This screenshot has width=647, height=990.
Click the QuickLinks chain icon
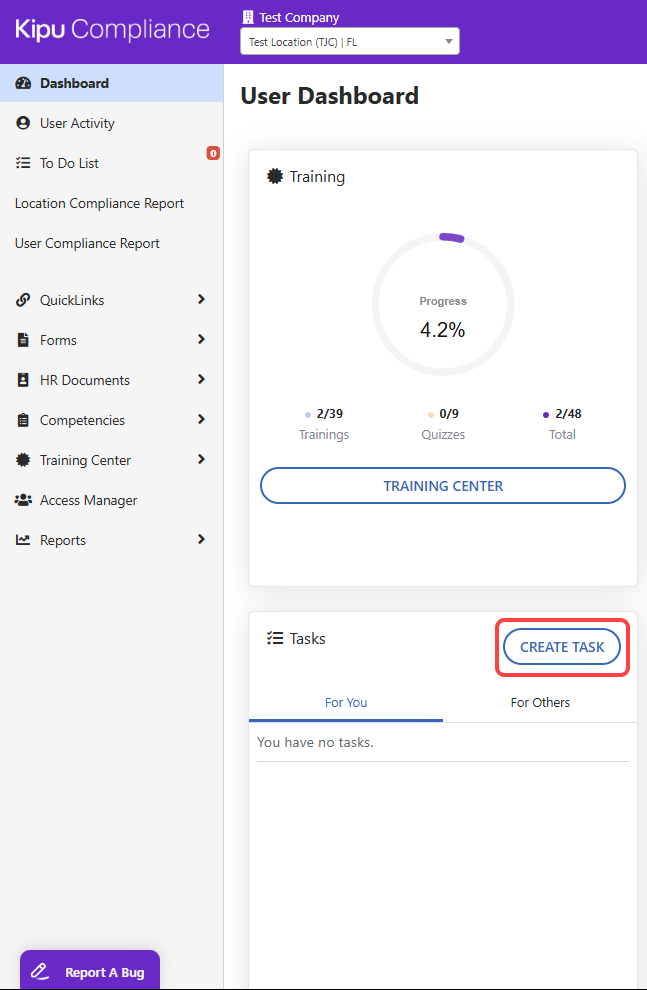click(23, 300)
